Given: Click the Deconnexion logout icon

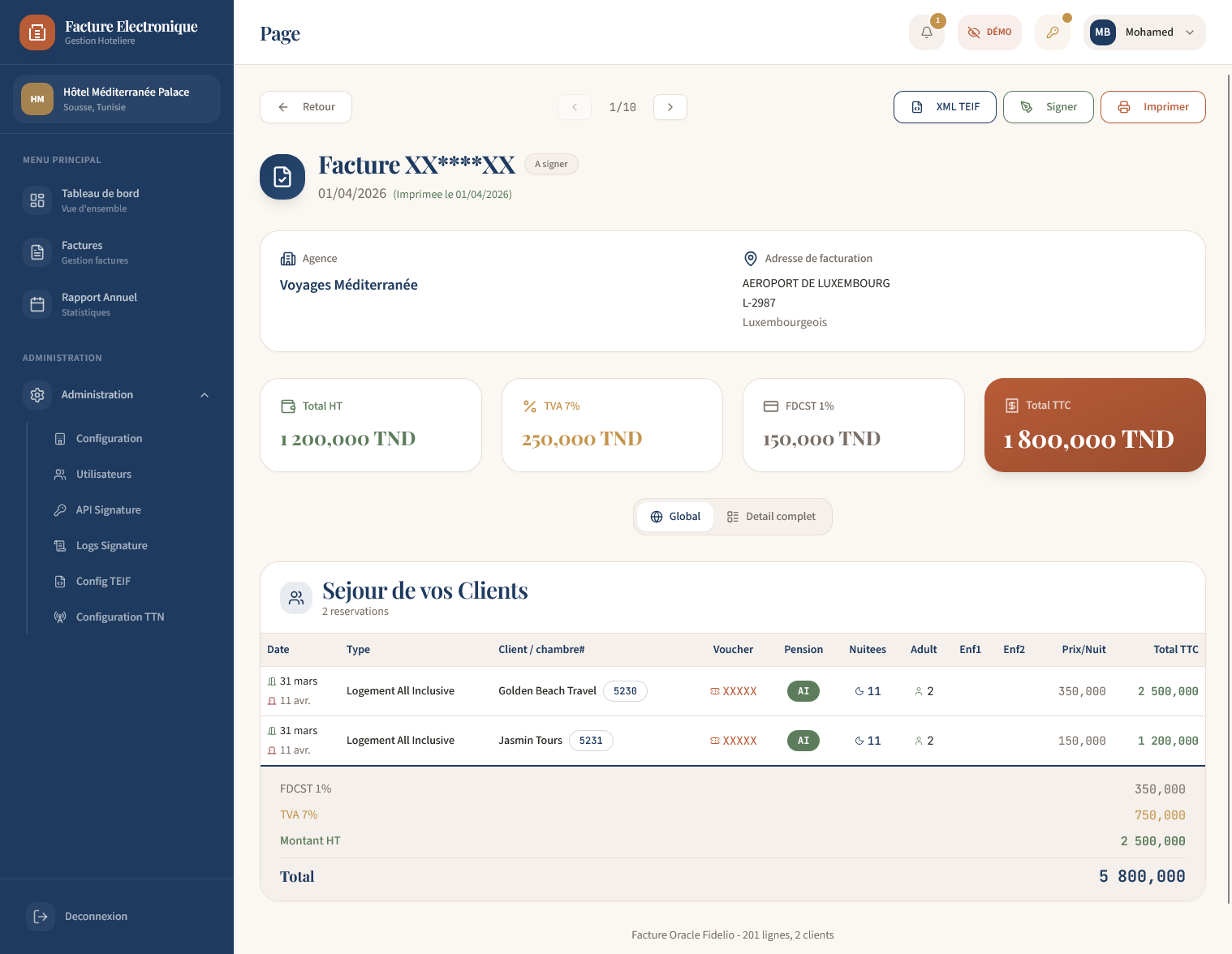Looking at the screenshot, I should [x=41, y=917].
